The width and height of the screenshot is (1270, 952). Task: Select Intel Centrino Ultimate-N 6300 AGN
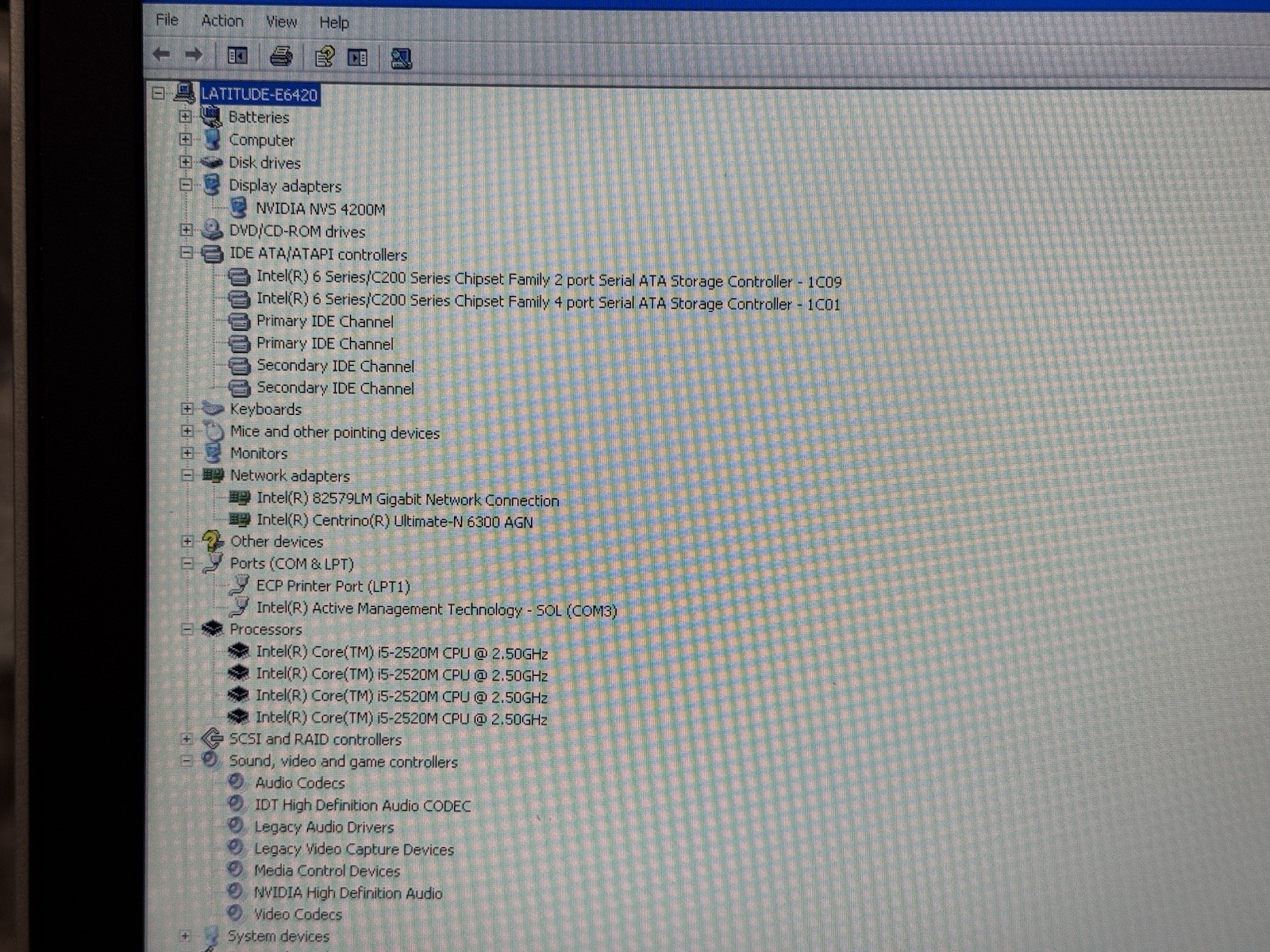394,521
